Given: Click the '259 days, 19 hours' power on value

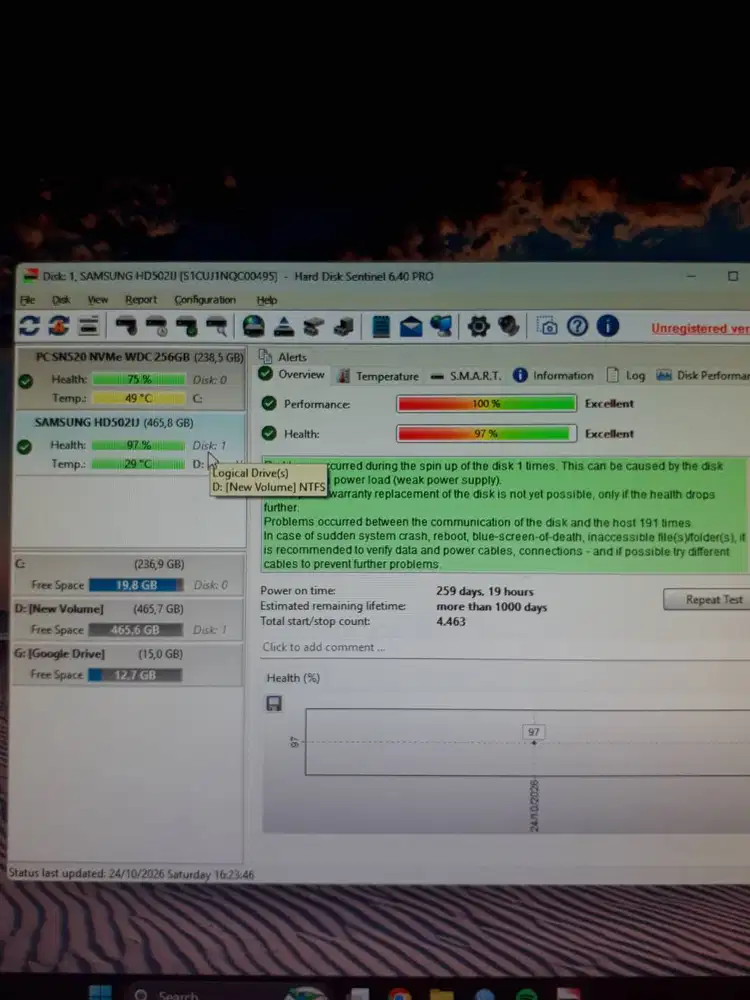Looking at the screenshot, I should pos(485,591).
